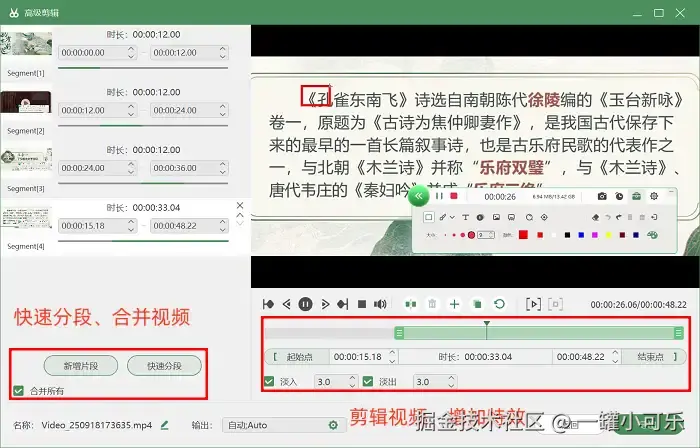
Task: Click the file name Video_250918173635.mp4
Action: pyautogui.click(x=97, y=425)
